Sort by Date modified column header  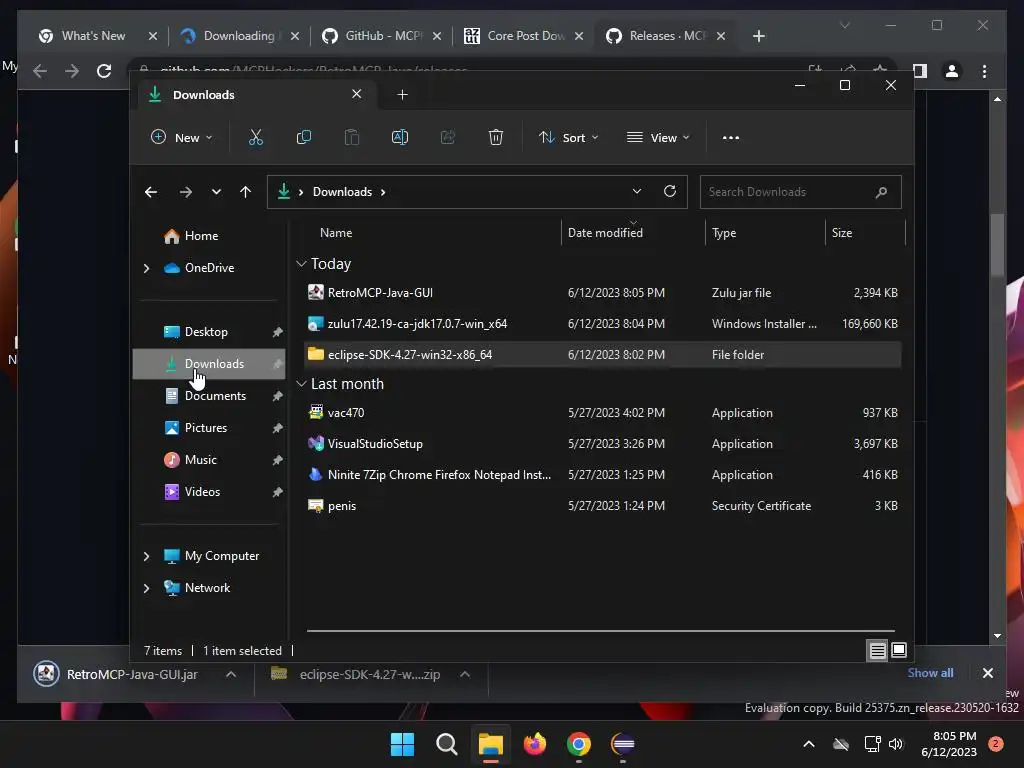pos(605,232)
